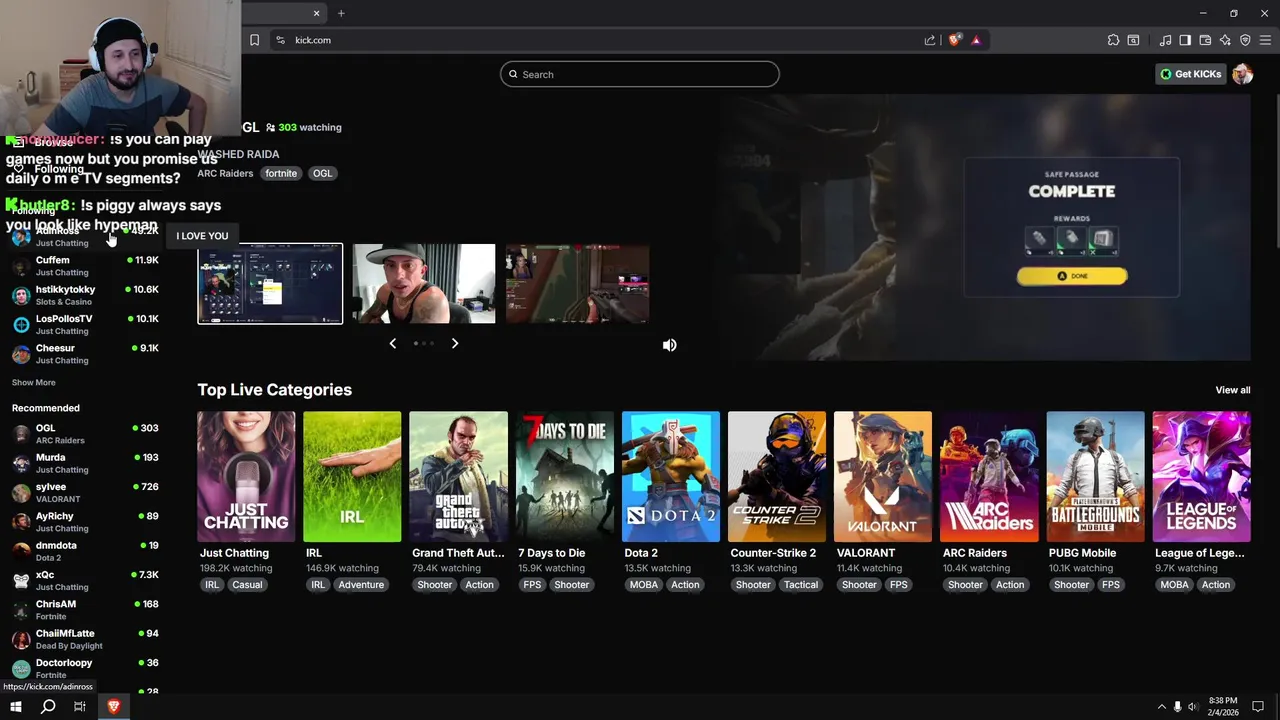The width and height of the screenshot is (1280, 720).
Task: Click the taskbar volume speaker icon
Action: 1192,707
